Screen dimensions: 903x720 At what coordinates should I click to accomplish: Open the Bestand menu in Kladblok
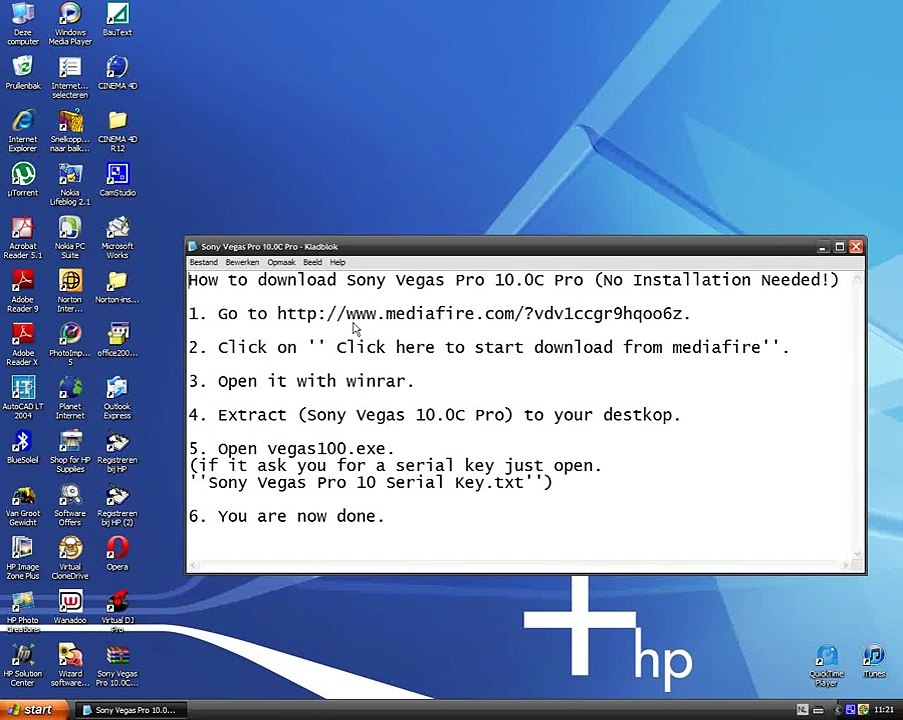click(204, 262)
